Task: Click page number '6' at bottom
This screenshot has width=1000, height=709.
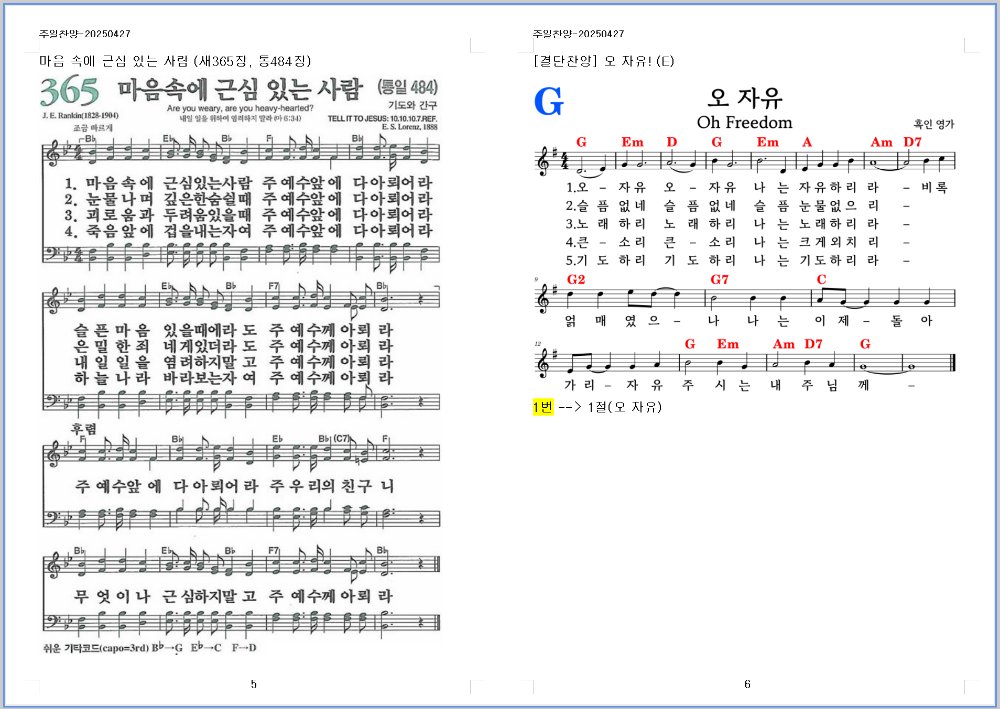Action: 747,684
